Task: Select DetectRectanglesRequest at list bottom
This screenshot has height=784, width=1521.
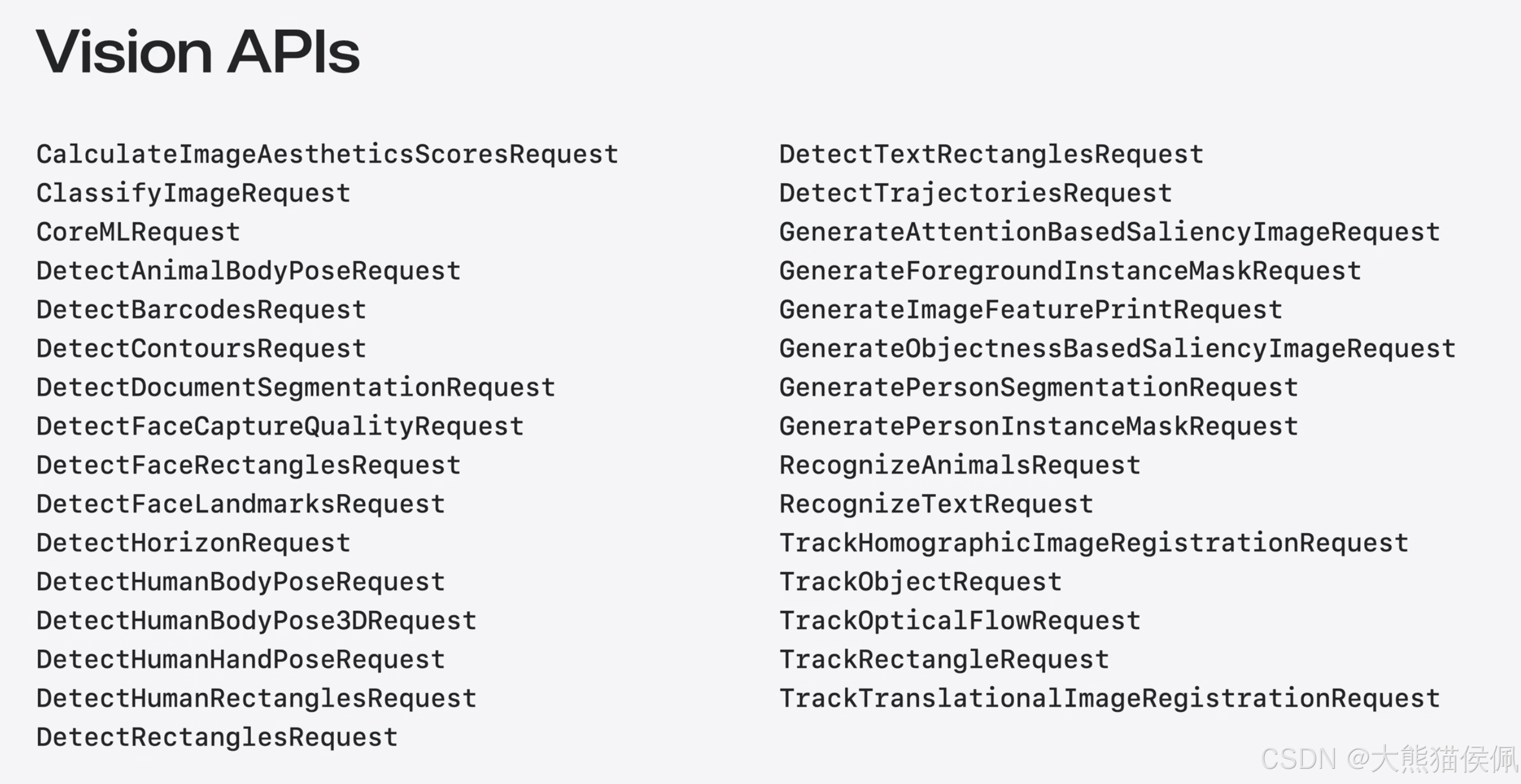Action: tap(217, 738)
